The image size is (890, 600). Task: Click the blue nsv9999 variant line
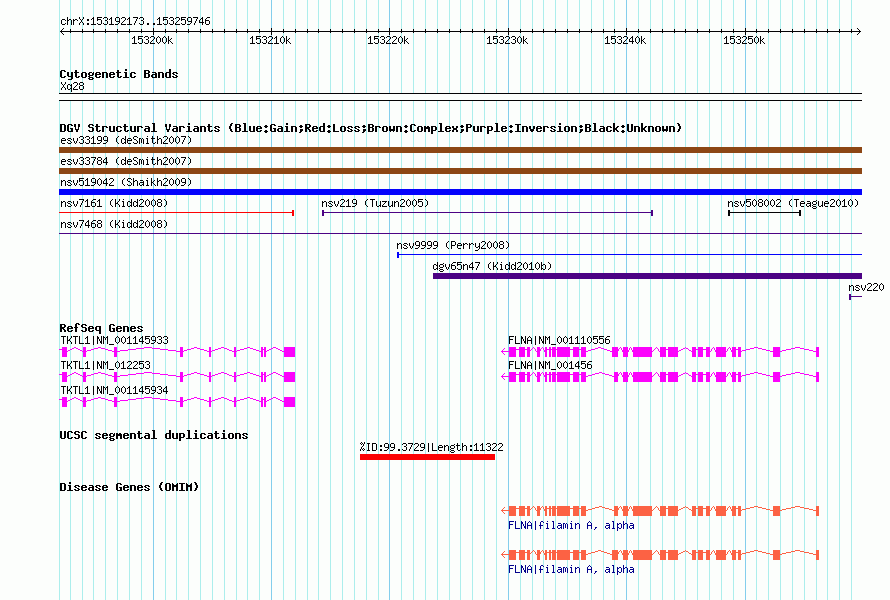tap(629, 255)
